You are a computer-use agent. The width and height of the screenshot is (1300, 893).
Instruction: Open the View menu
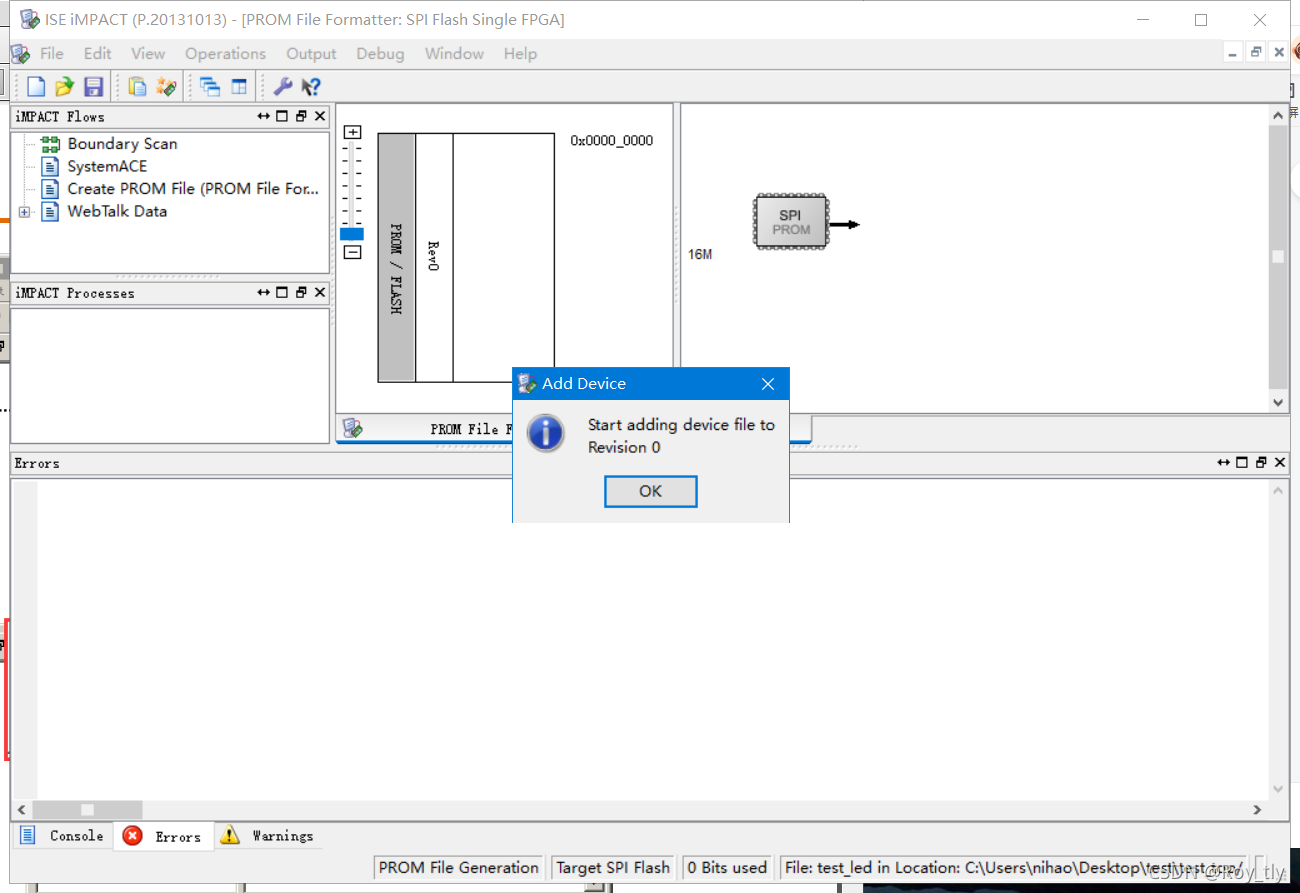(x=148, y=54)
